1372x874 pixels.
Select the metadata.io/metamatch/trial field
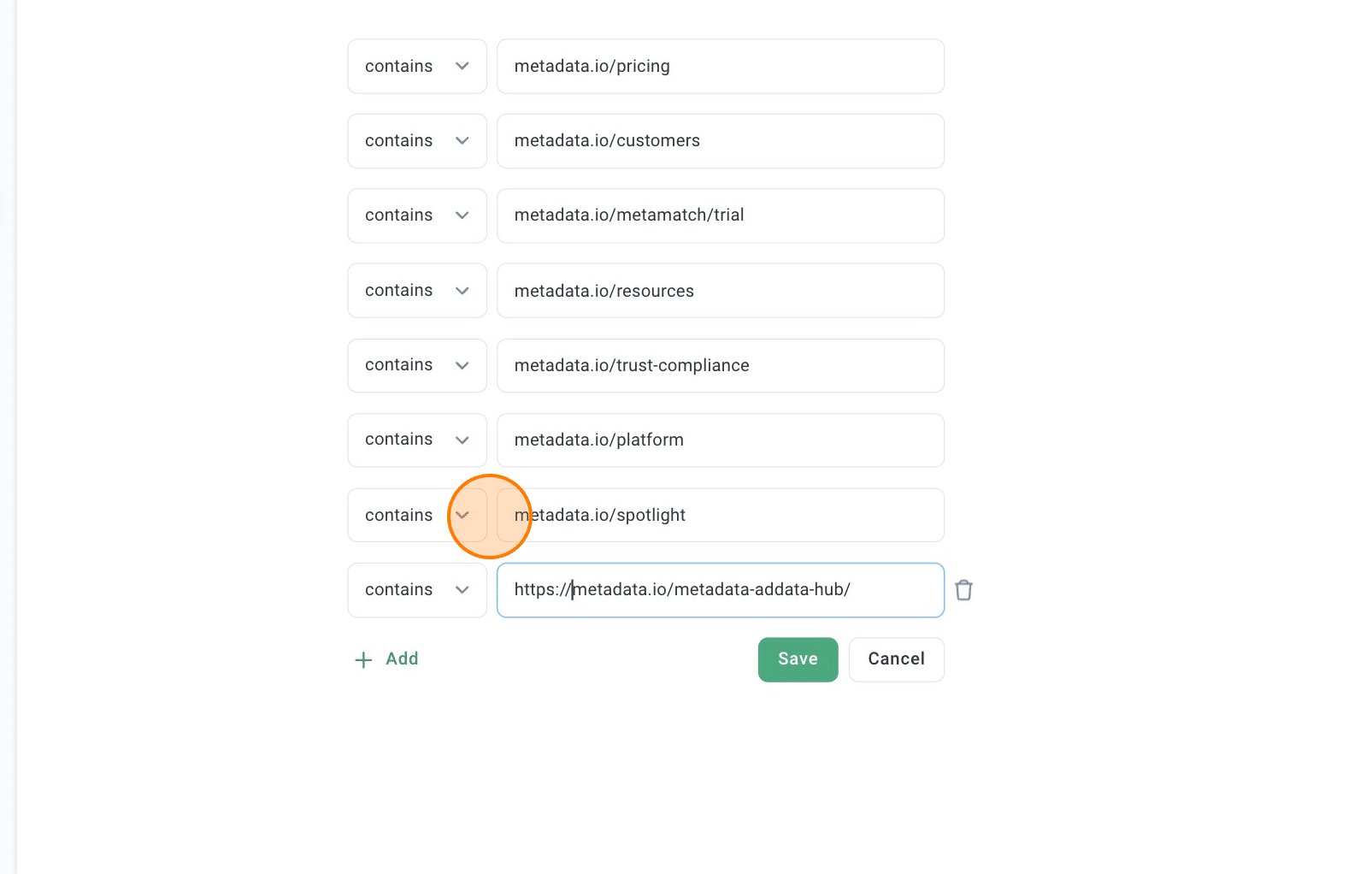click(x=721, y=216)
